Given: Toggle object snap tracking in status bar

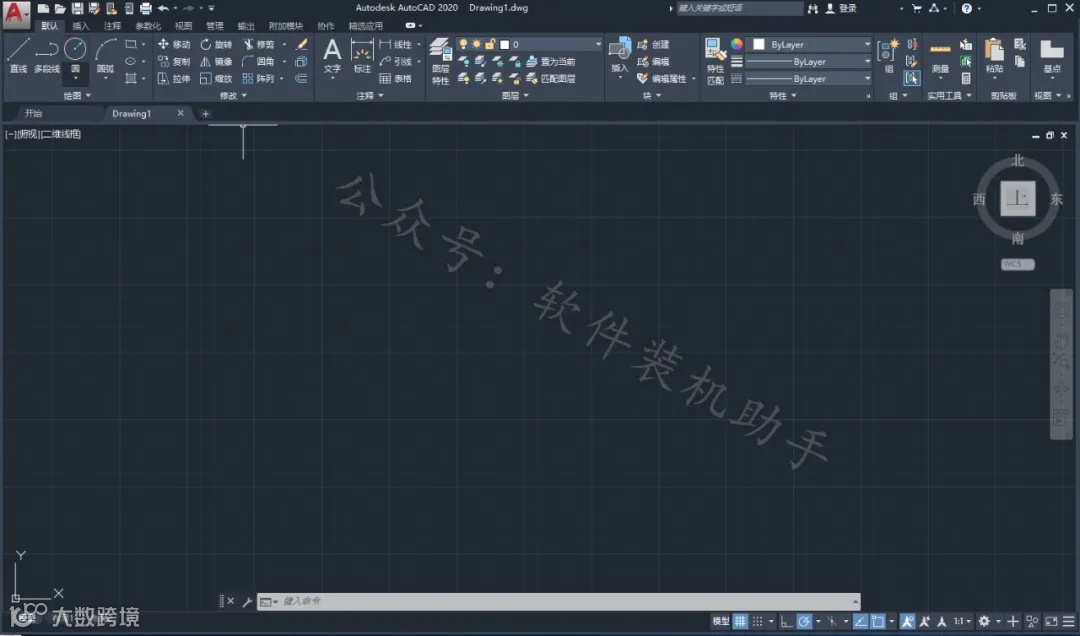Looking at the screenshot, I should [x=860, y=621].
